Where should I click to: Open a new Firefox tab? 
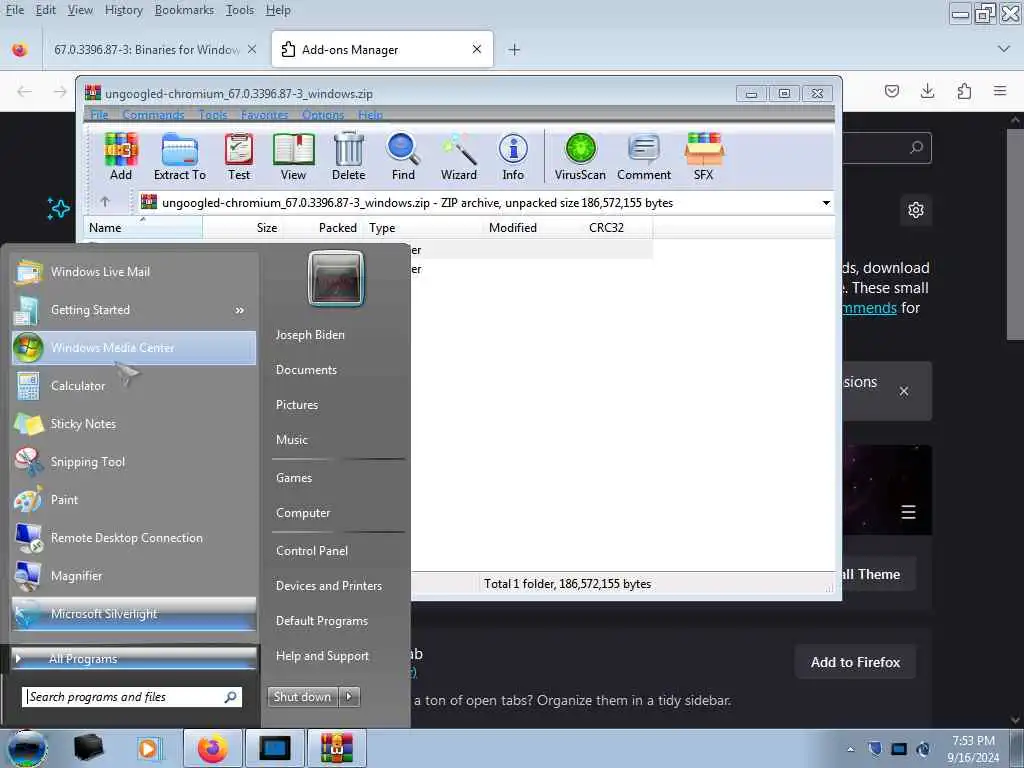pyautogui.click(x=514, y=50)
